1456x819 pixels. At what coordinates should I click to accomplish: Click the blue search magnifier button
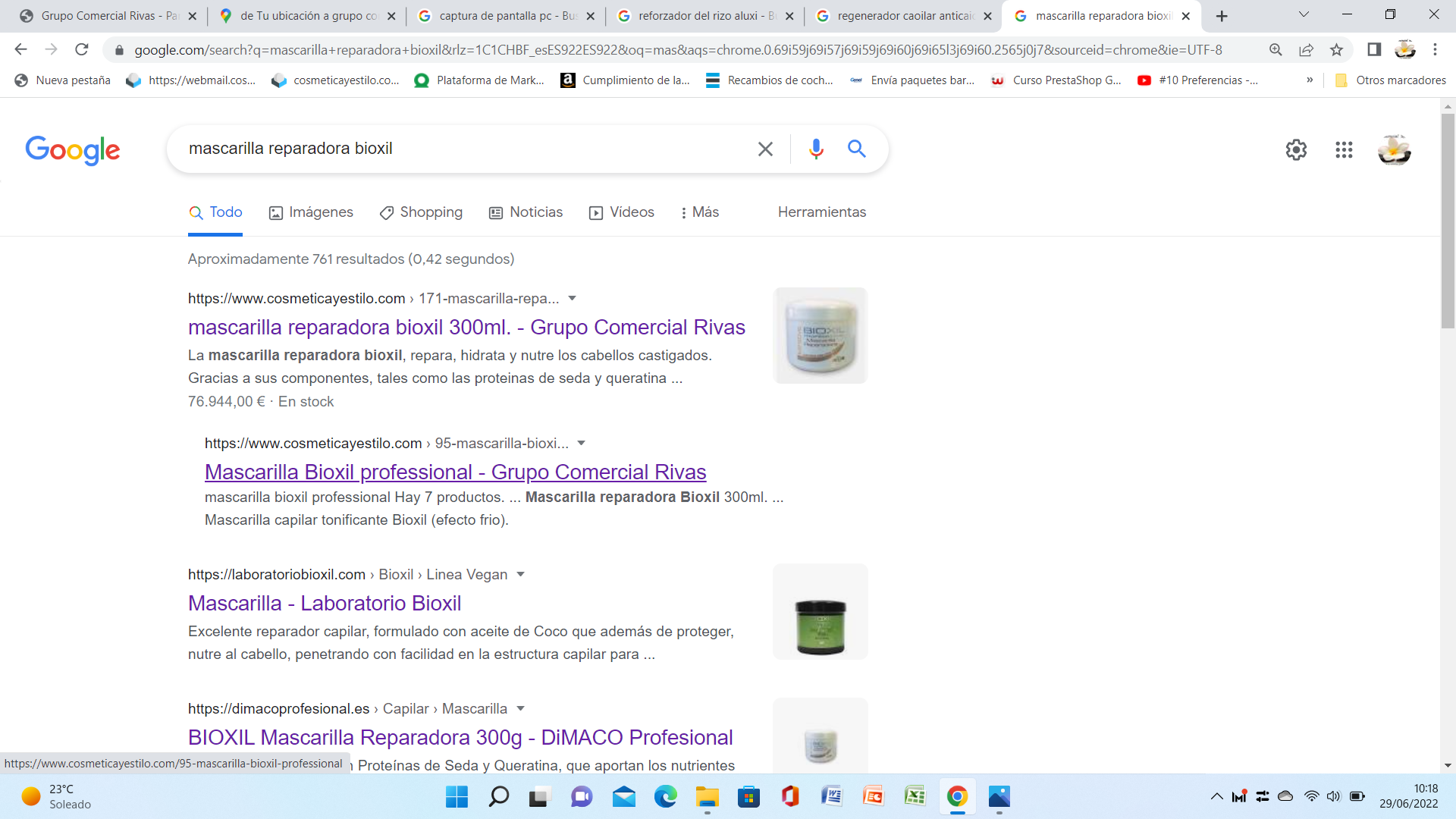coord(857,149)
